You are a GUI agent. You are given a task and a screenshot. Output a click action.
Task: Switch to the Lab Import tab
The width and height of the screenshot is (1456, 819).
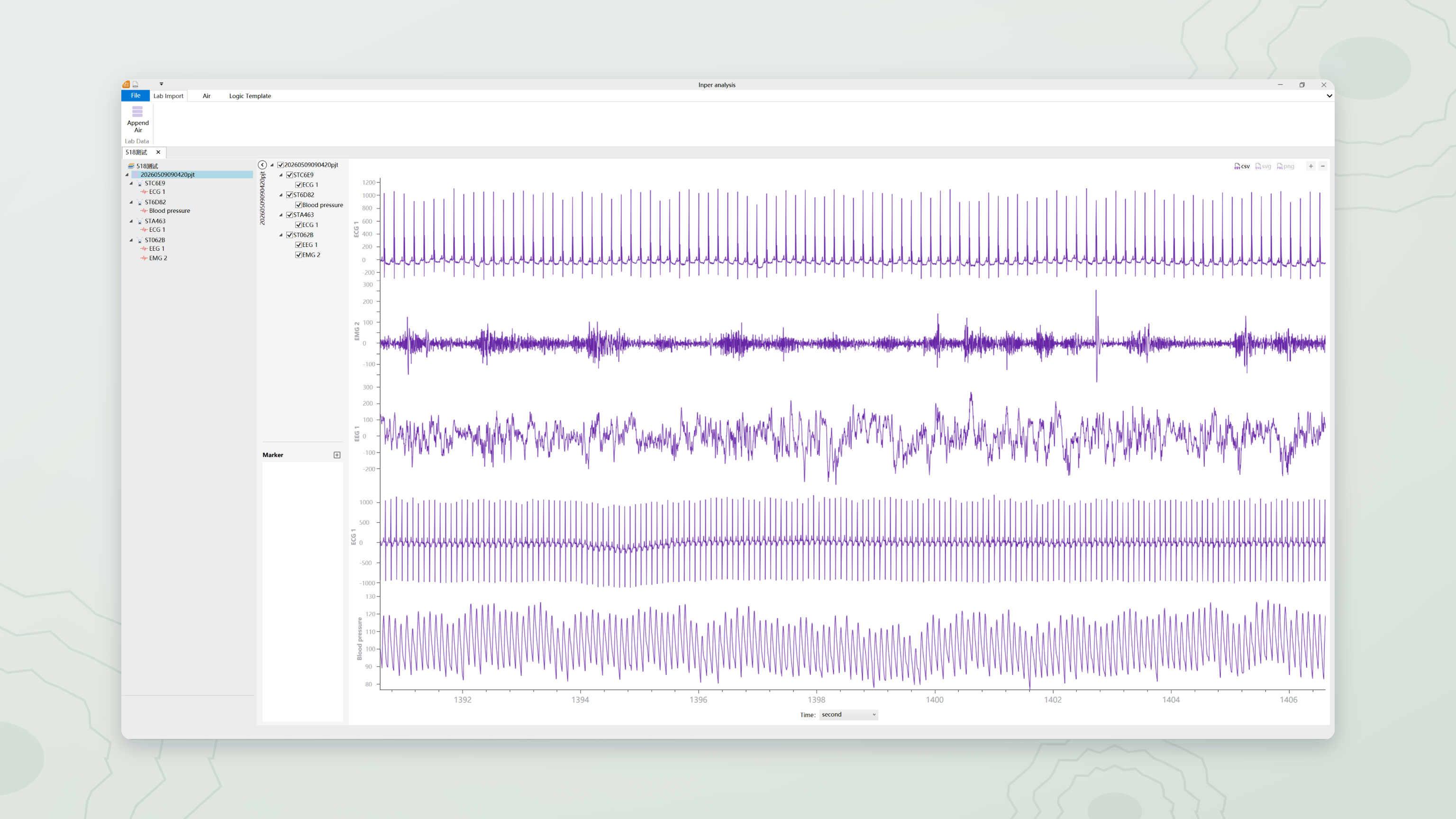[168, 96]
